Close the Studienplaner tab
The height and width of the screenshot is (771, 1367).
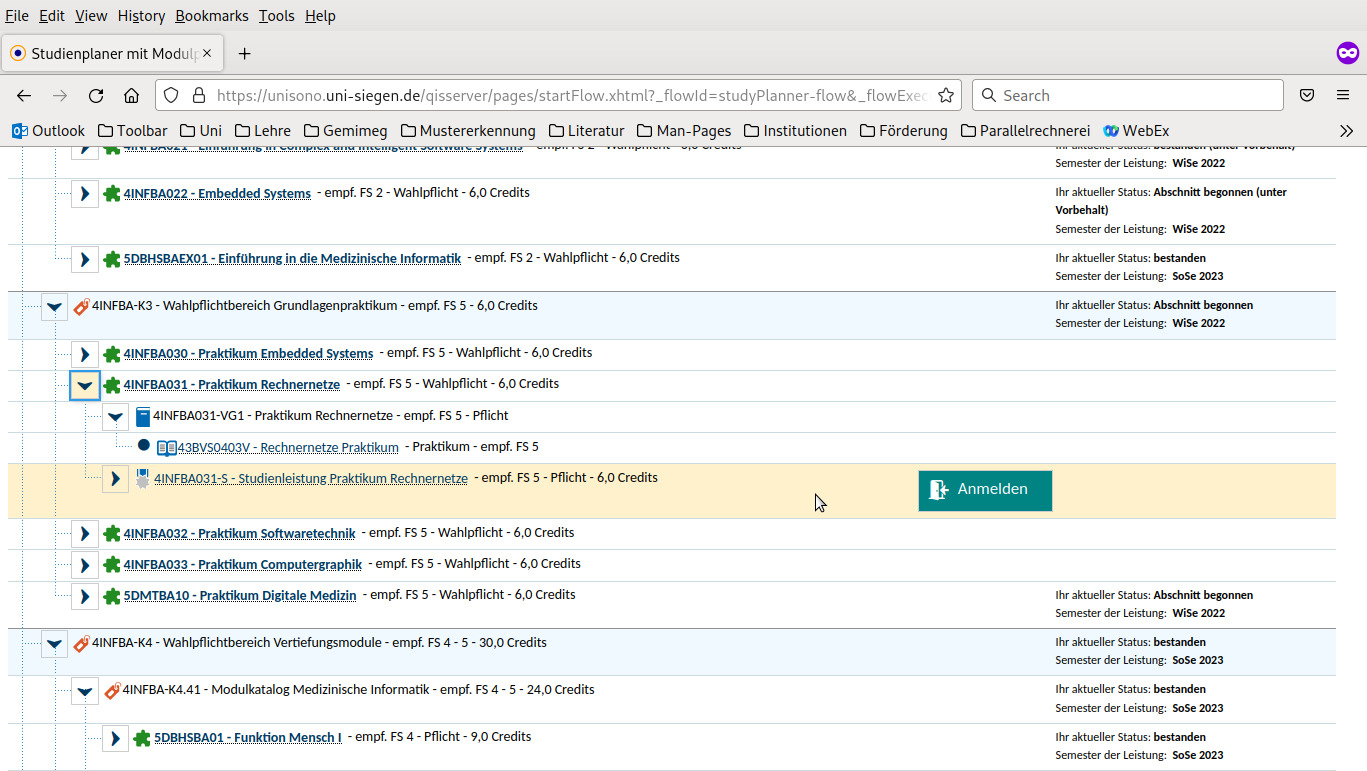tap(208, 53)
